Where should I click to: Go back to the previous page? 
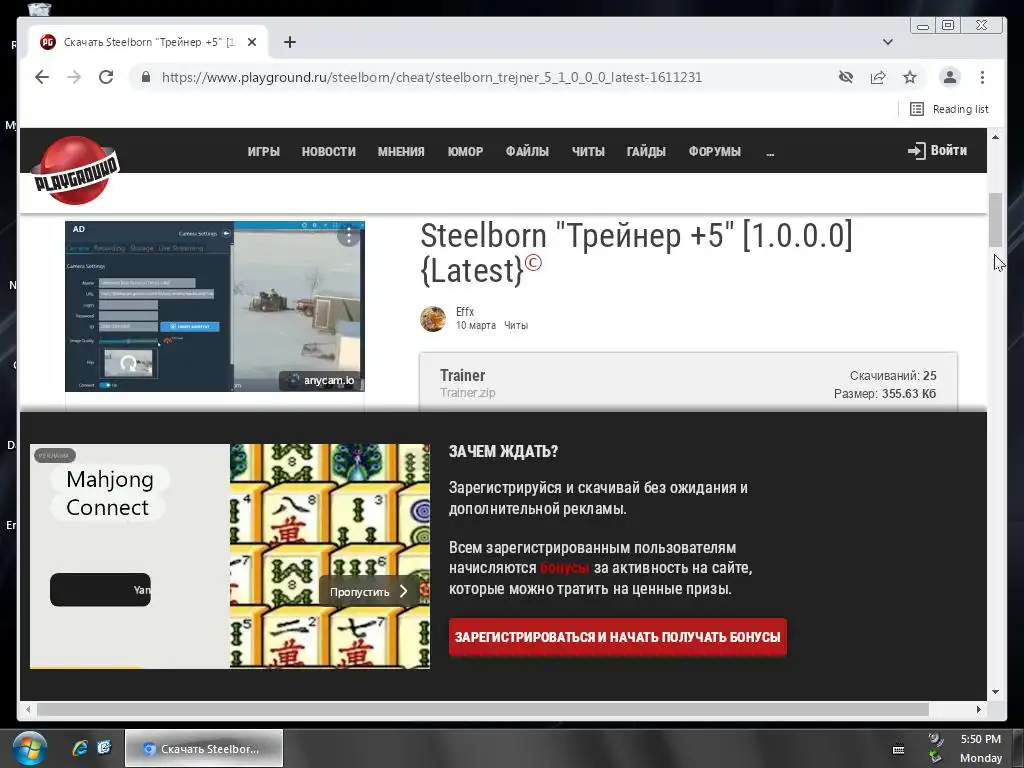click(x=42, y=77)
